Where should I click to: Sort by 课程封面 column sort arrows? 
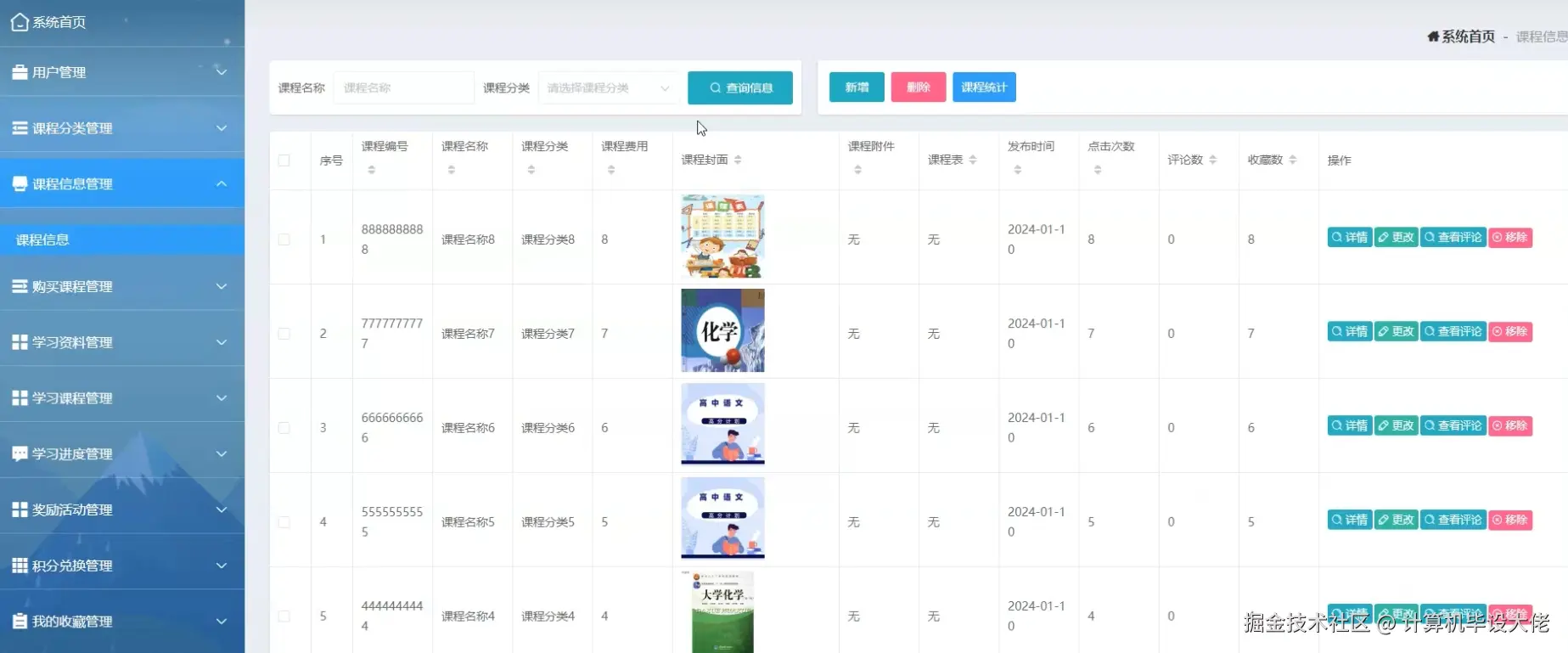(x=738, y=160)
